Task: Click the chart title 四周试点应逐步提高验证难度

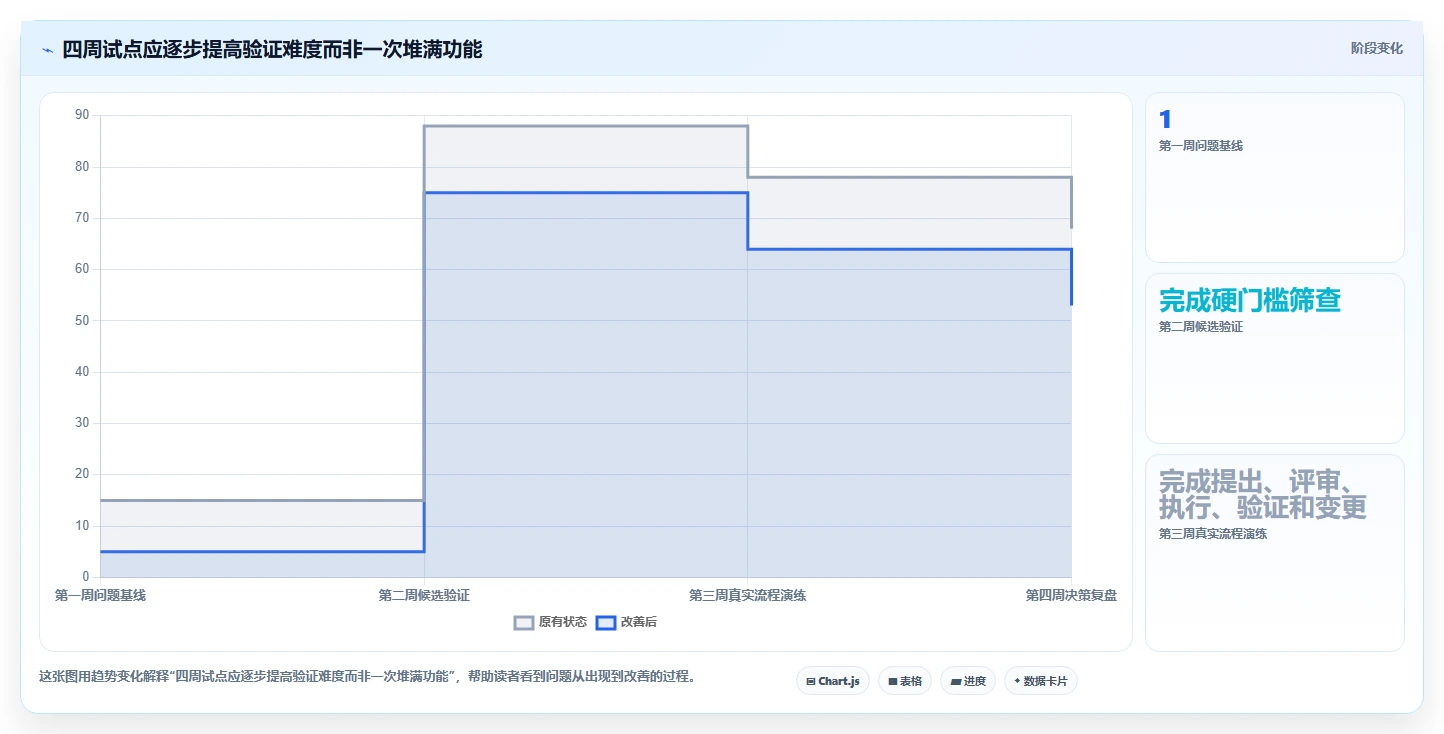Action: tap(272, 49)
